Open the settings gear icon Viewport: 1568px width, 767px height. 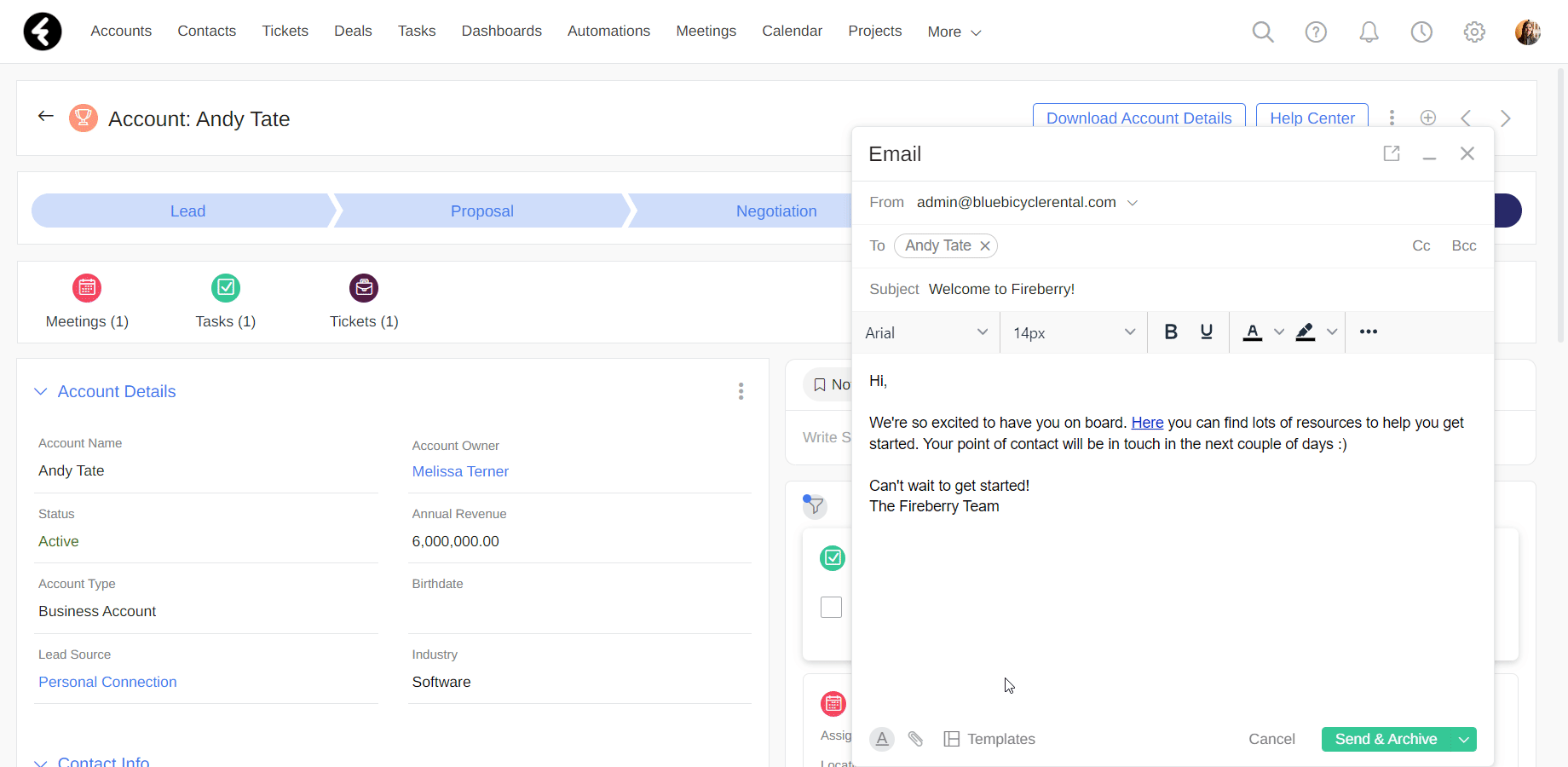pos(1474,32)
